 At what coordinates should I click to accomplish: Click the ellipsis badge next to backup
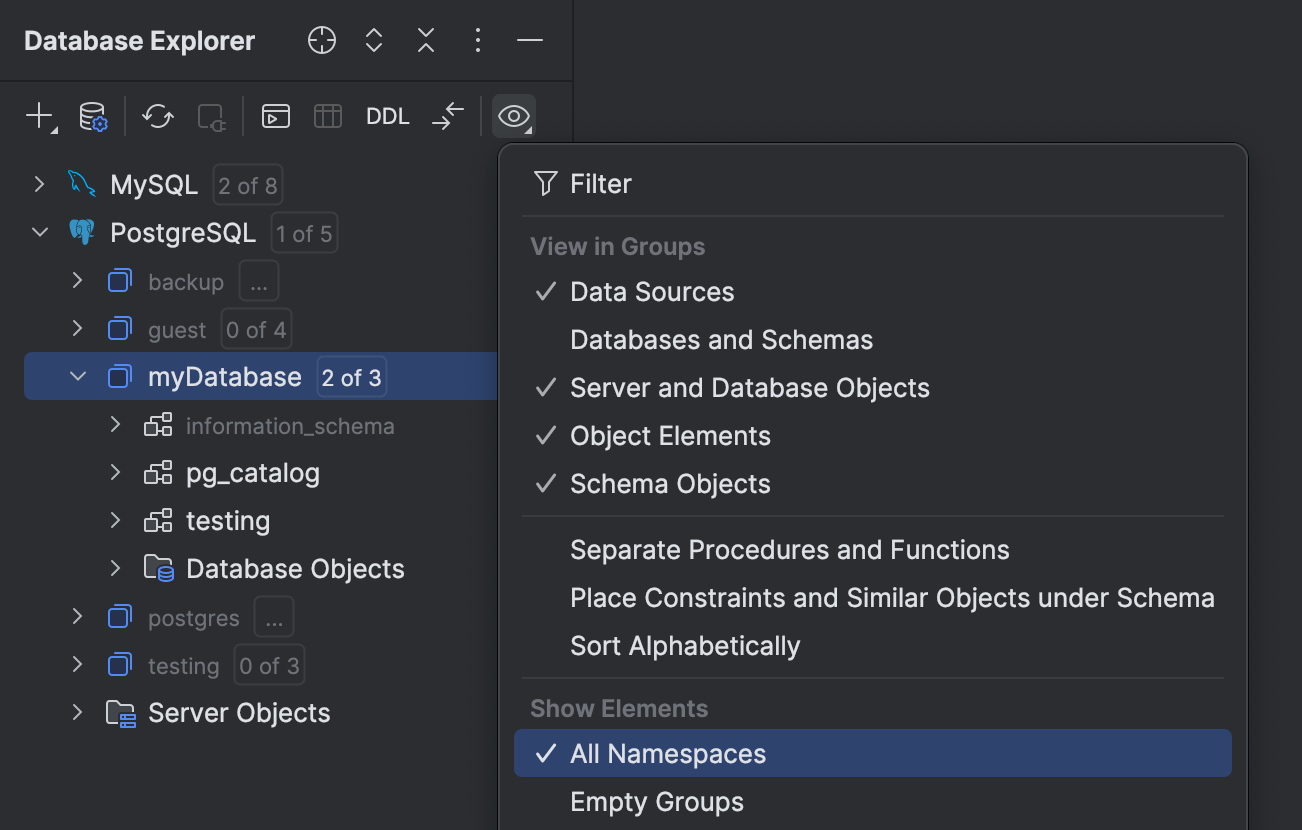pos(258,281)
